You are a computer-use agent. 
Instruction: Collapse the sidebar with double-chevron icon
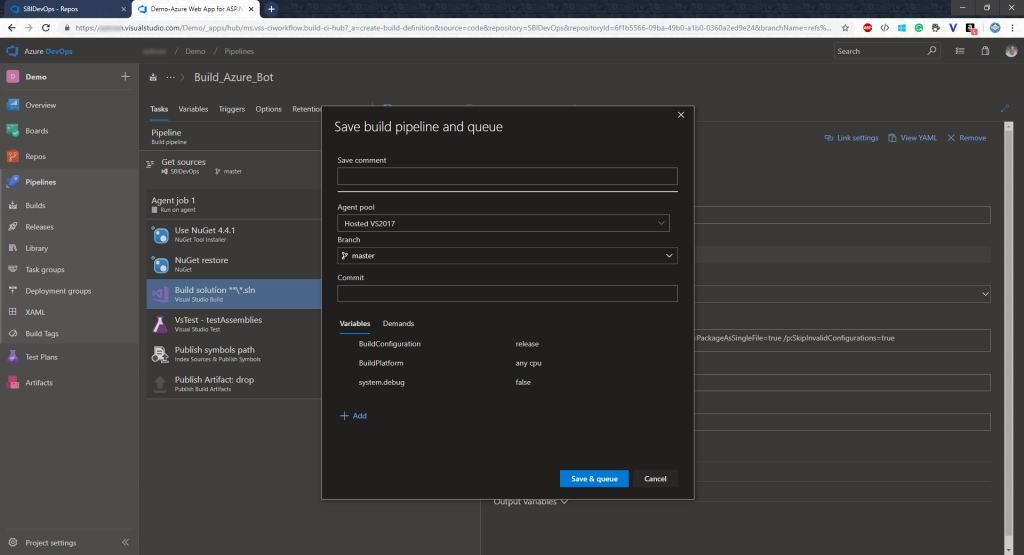click(125, 543)
